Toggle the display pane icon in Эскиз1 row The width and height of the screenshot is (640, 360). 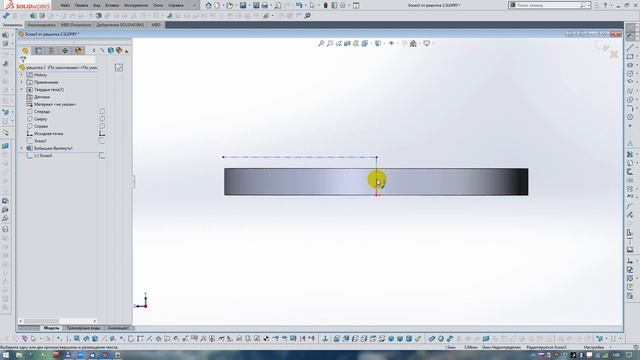tap(102, 141)
